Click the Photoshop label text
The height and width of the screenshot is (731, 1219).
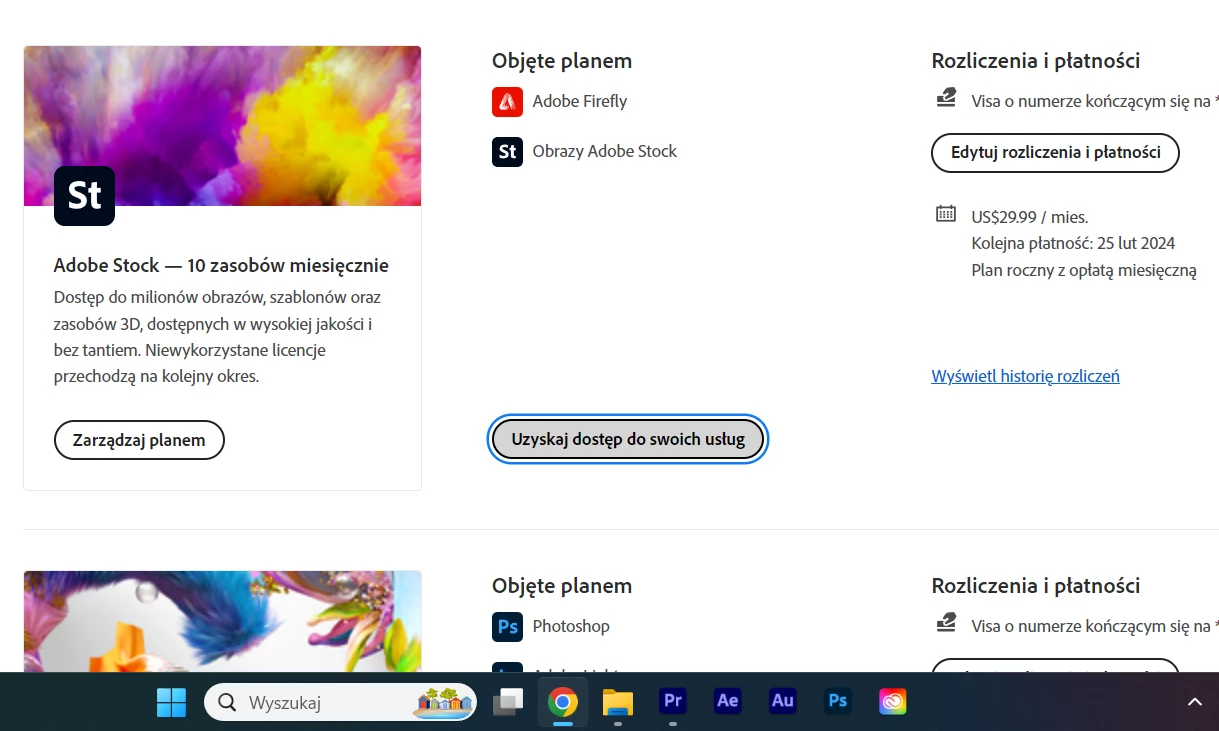point(571,626)
